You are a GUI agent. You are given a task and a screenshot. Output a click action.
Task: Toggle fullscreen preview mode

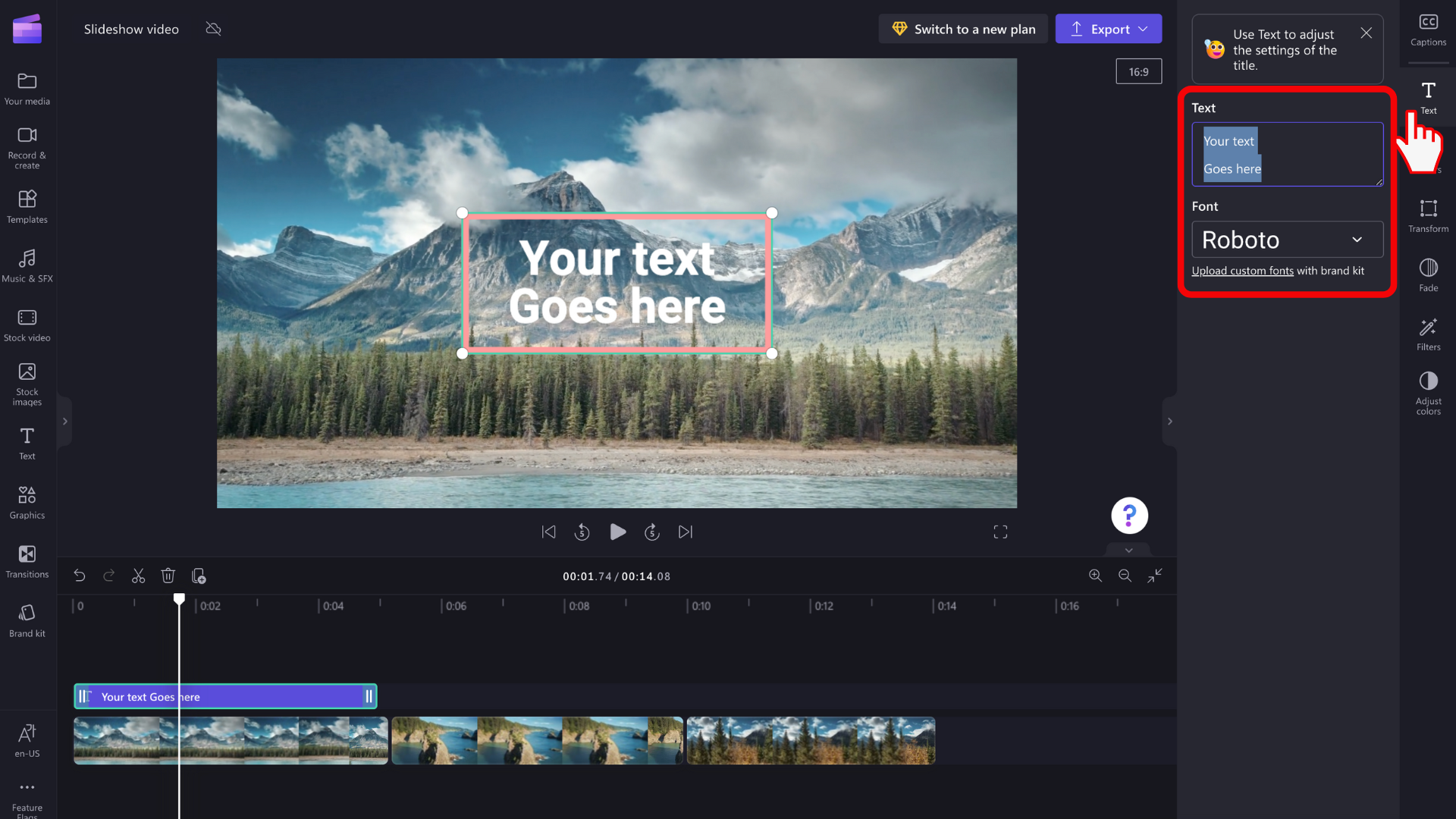1000,532
